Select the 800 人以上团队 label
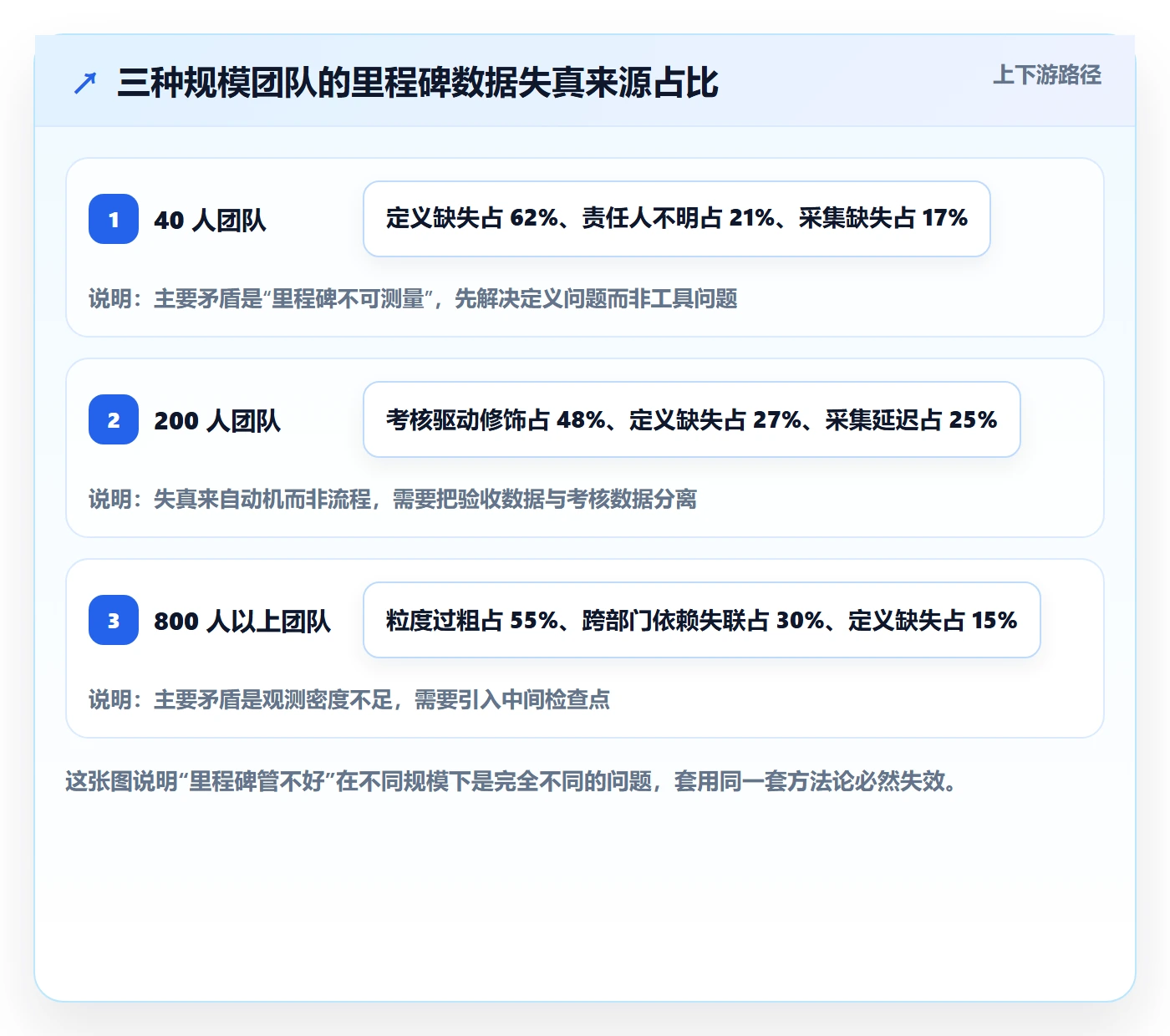This screenshot has height=1036, width=1170. tap(242, 621)
